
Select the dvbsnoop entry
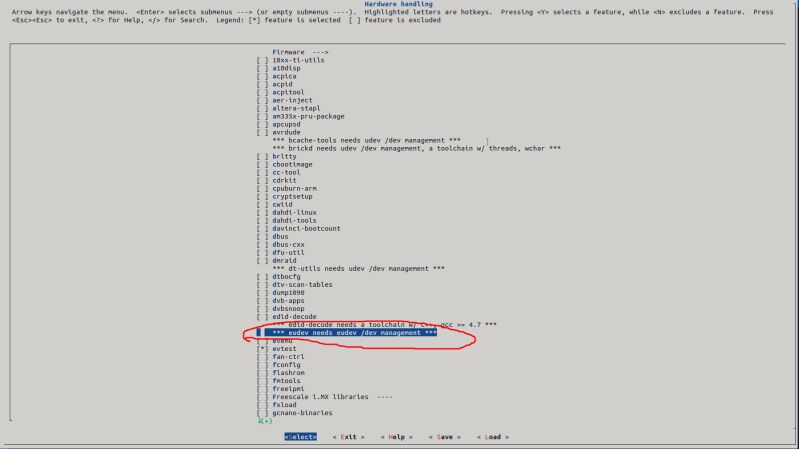pyautogui.click(x=288, y=309)
